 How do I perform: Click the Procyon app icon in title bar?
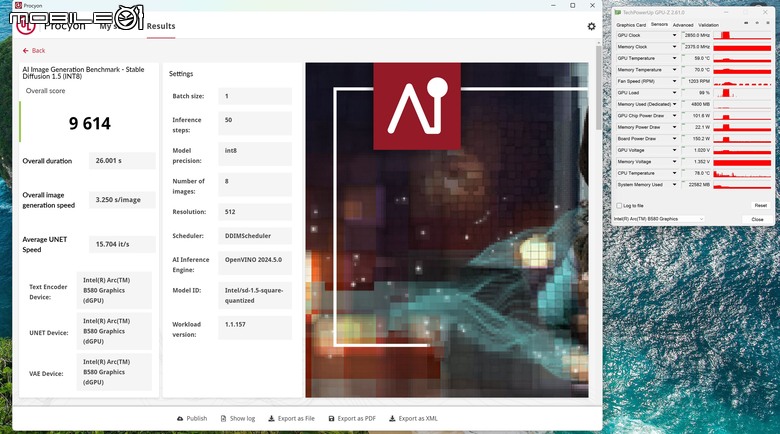coord(18,5)
